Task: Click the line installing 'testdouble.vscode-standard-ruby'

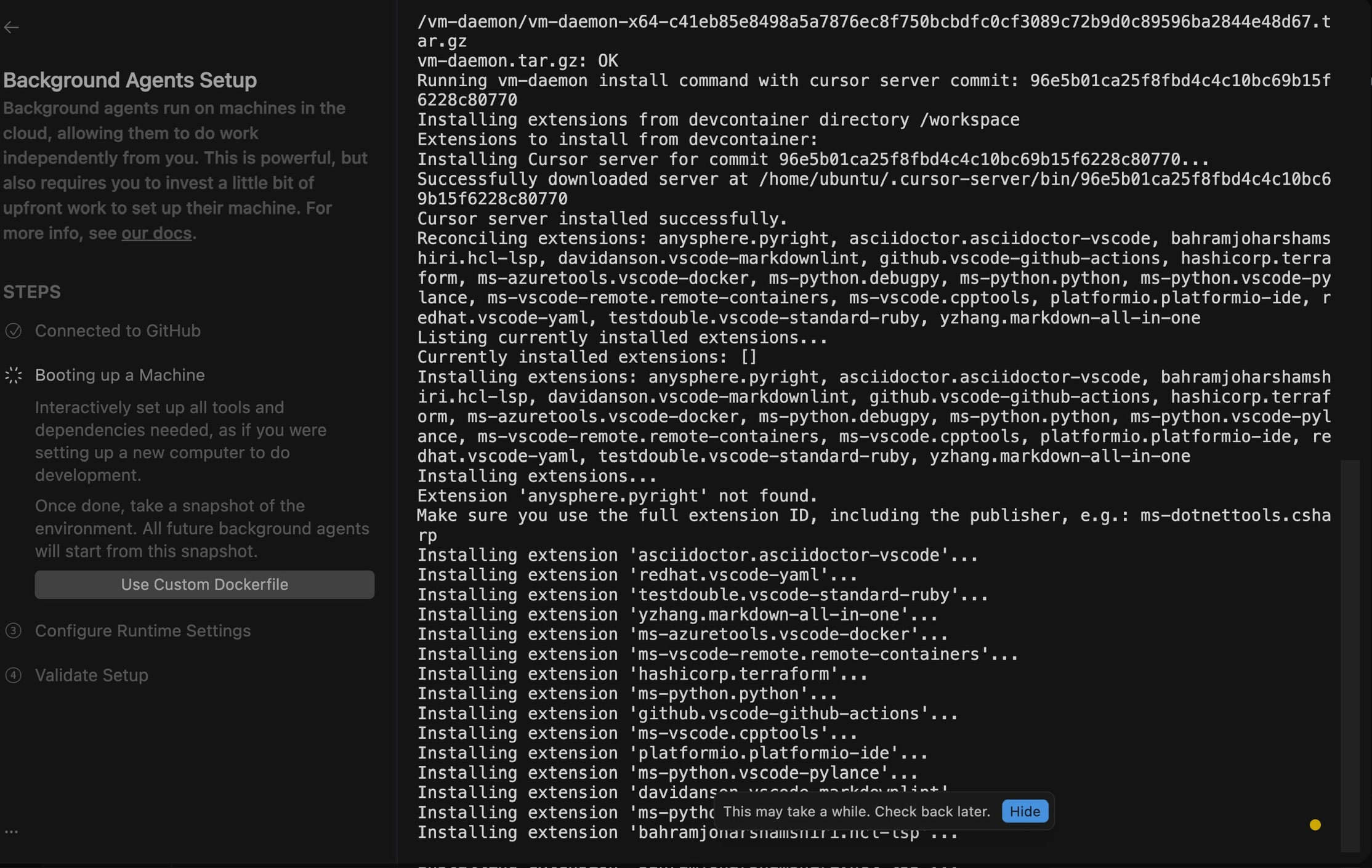Action: pyautogui.click(x=703, y=595)
